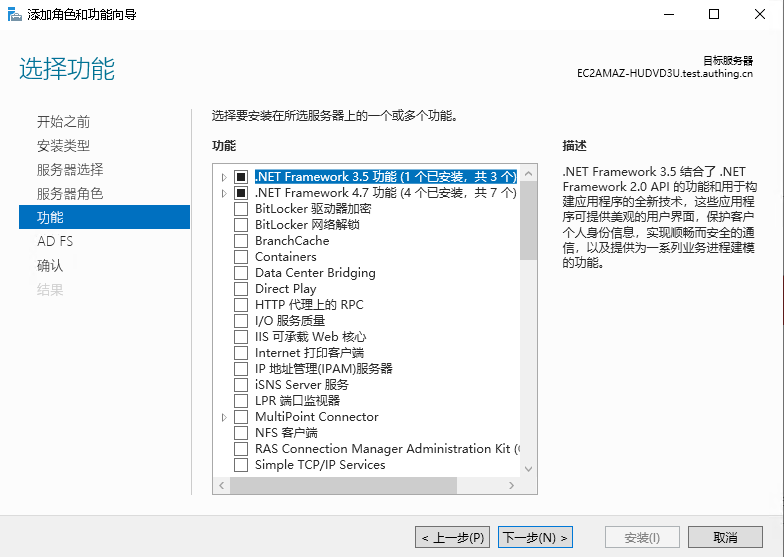Click the horizontal scrollbar thumb

point(344,486)
